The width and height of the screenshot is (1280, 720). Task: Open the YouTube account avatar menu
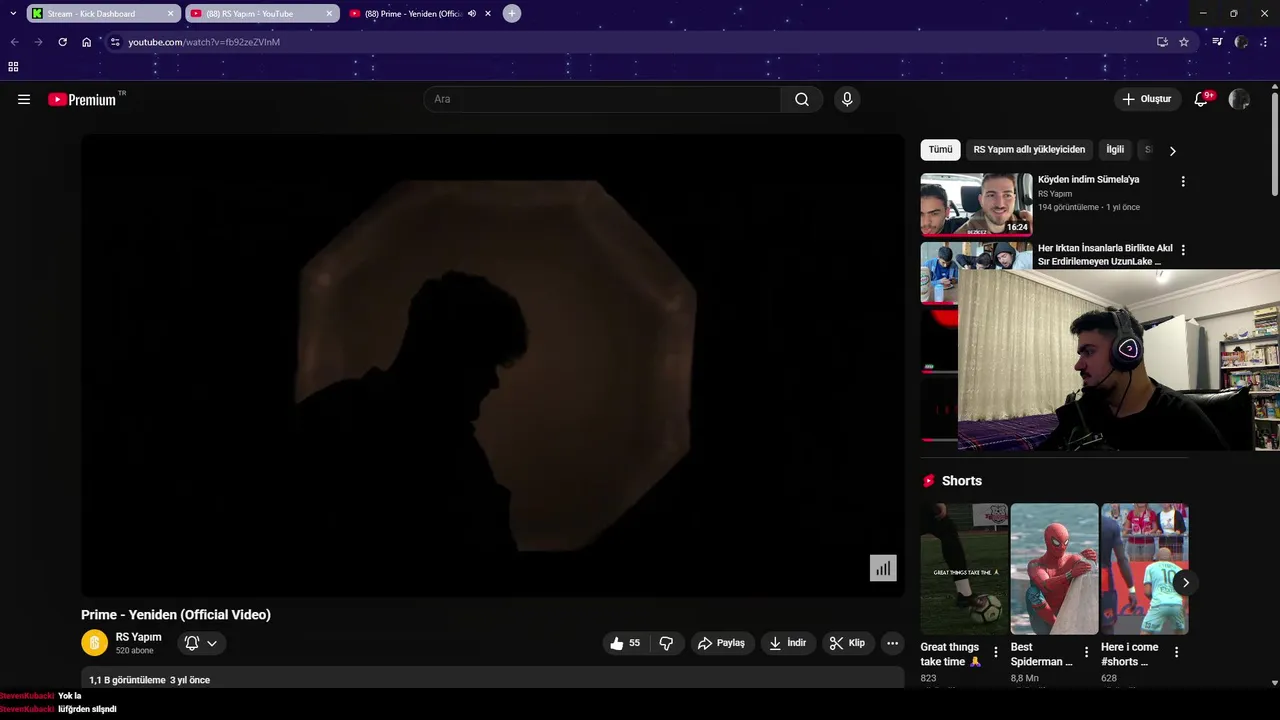point(1239,99)
